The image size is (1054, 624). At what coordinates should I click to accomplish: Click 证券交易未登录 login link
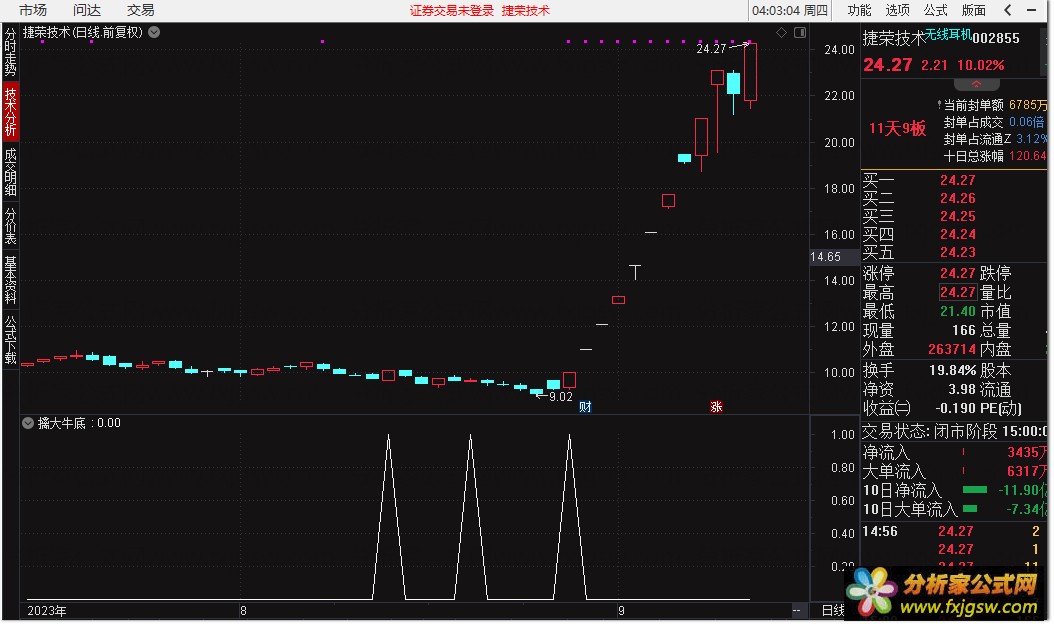click(452, 11)
